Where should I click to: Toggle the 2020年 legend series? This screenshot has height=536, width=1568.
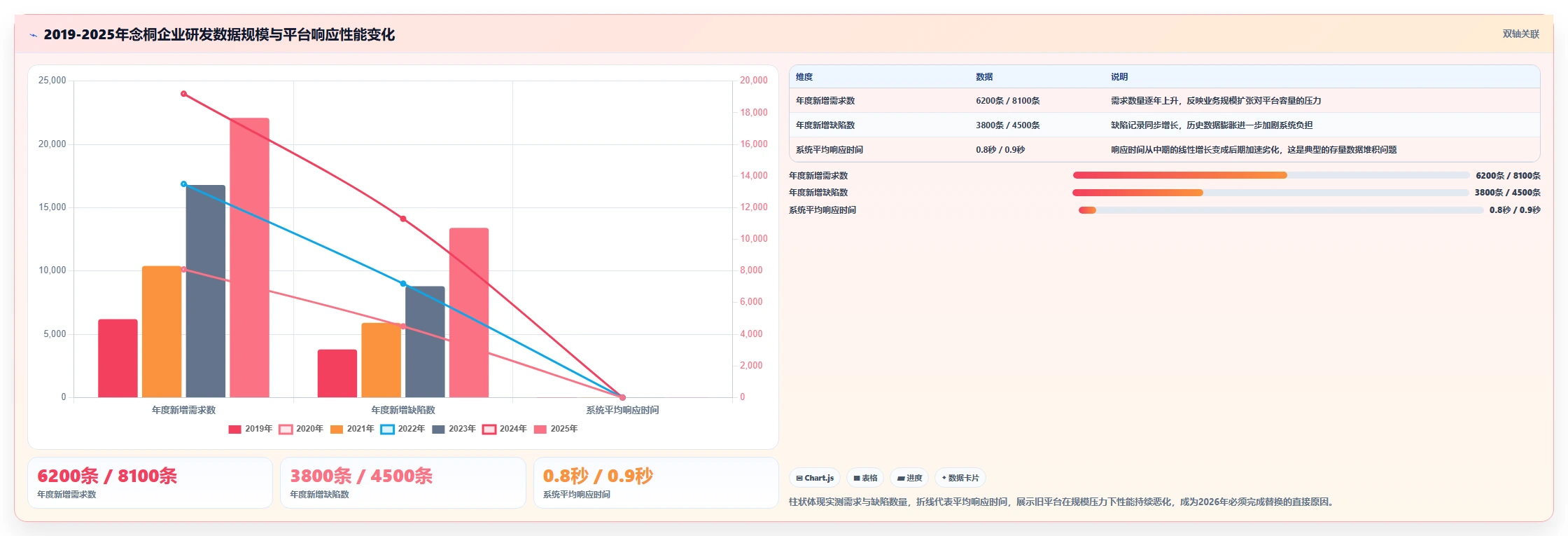(301, 429)
